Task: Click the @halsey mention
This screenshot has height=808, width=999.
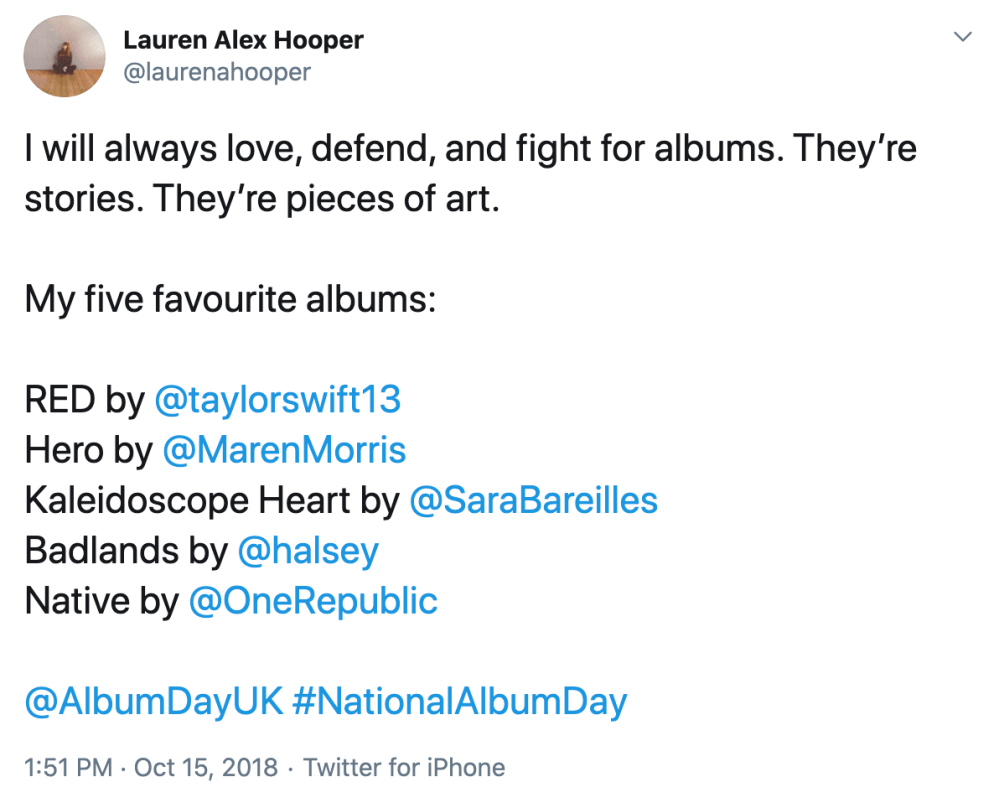Action: click(308, 550)
